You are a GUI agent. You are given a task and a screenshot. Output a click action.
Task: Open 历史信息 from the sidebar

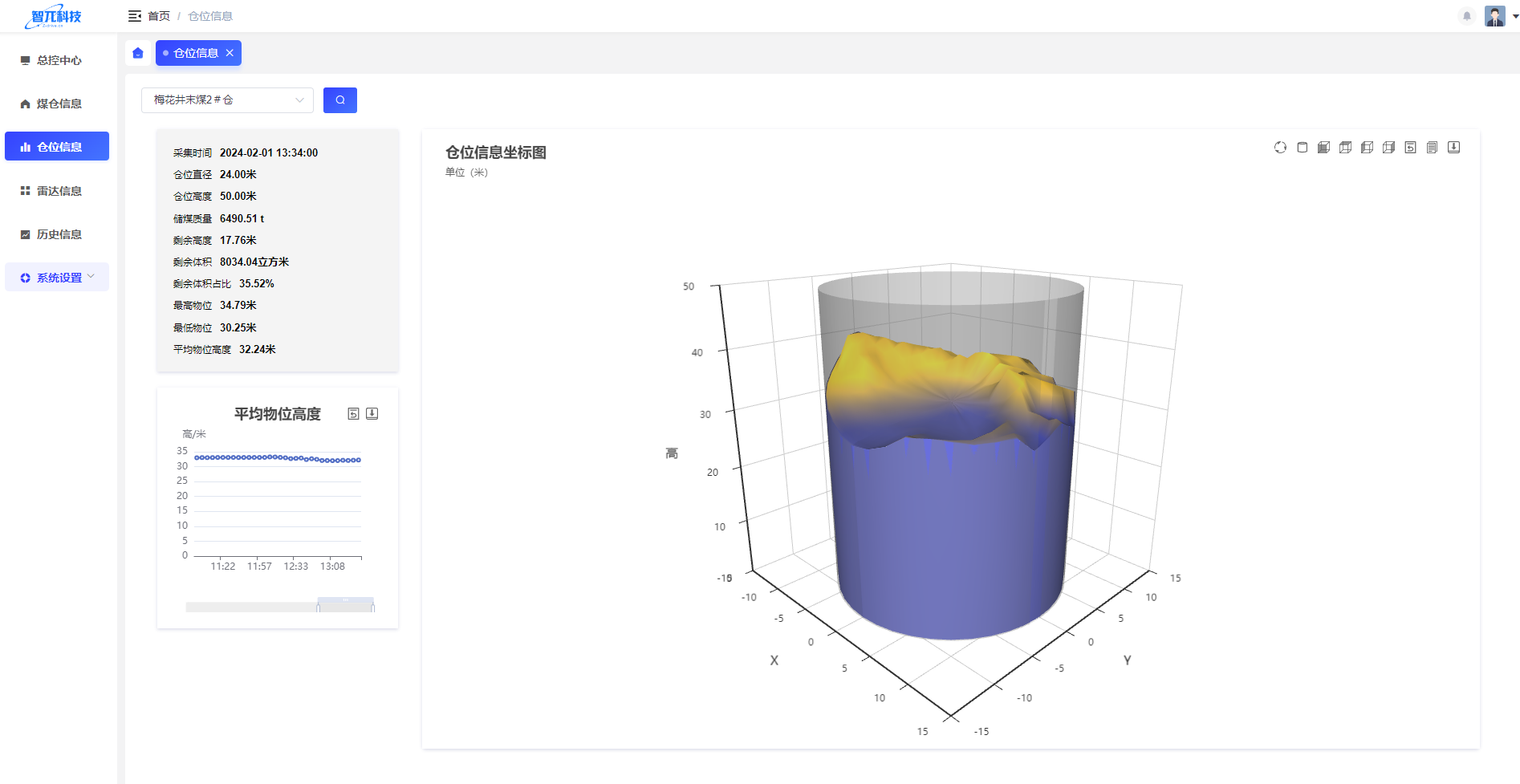[58, 234]
